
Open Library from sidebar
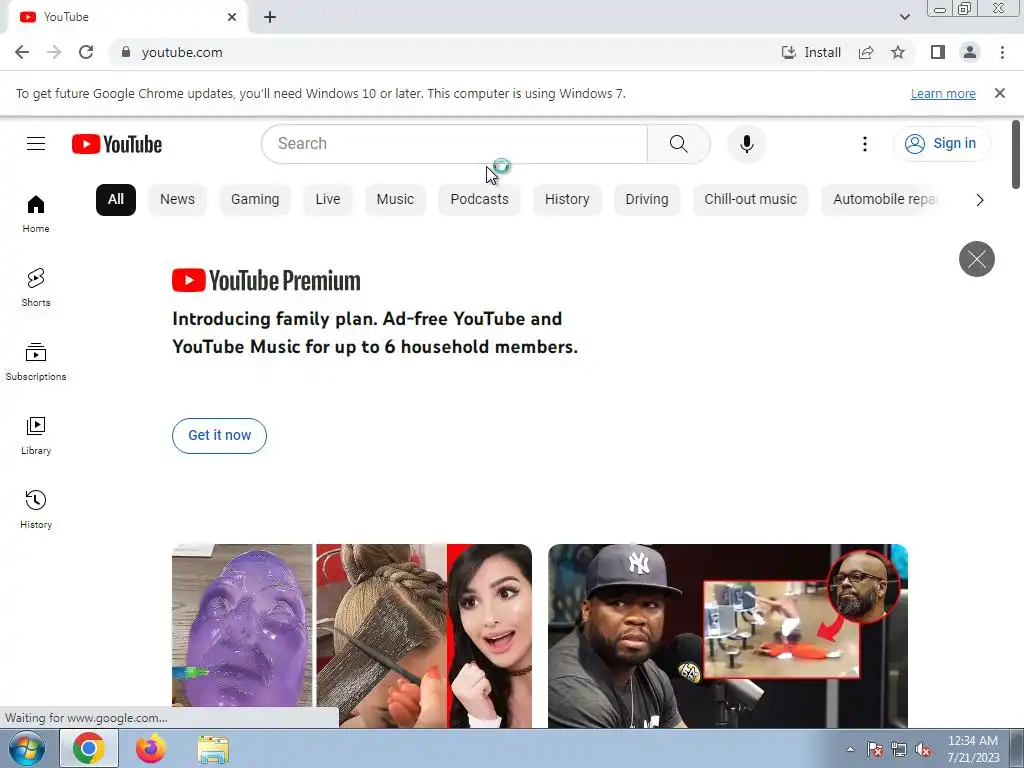[36, 436]
